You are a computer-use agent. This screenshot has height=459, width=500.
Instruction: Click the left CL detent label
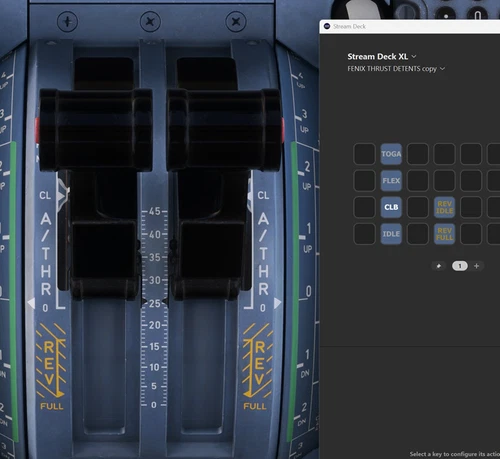point(45,195)
